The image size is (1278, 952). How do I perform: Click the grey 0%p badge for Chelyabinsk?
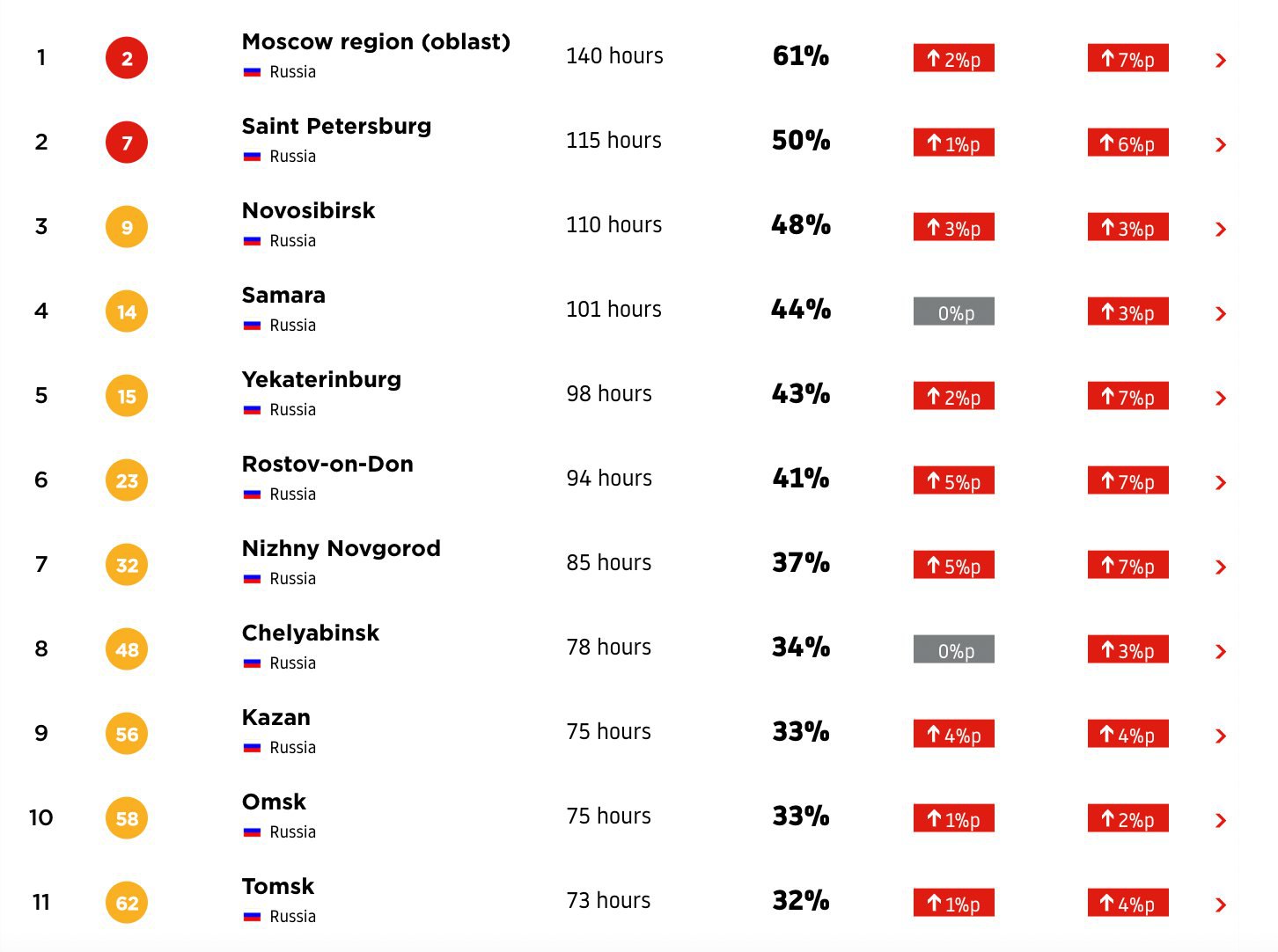(x=953, y=649)
